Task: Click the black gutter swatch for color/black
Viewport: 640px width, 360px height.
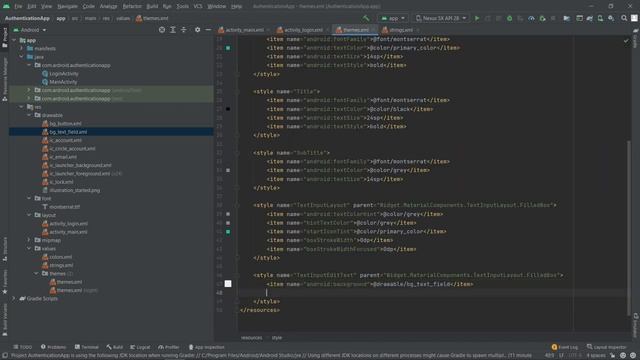Action: tap(228, 109)
